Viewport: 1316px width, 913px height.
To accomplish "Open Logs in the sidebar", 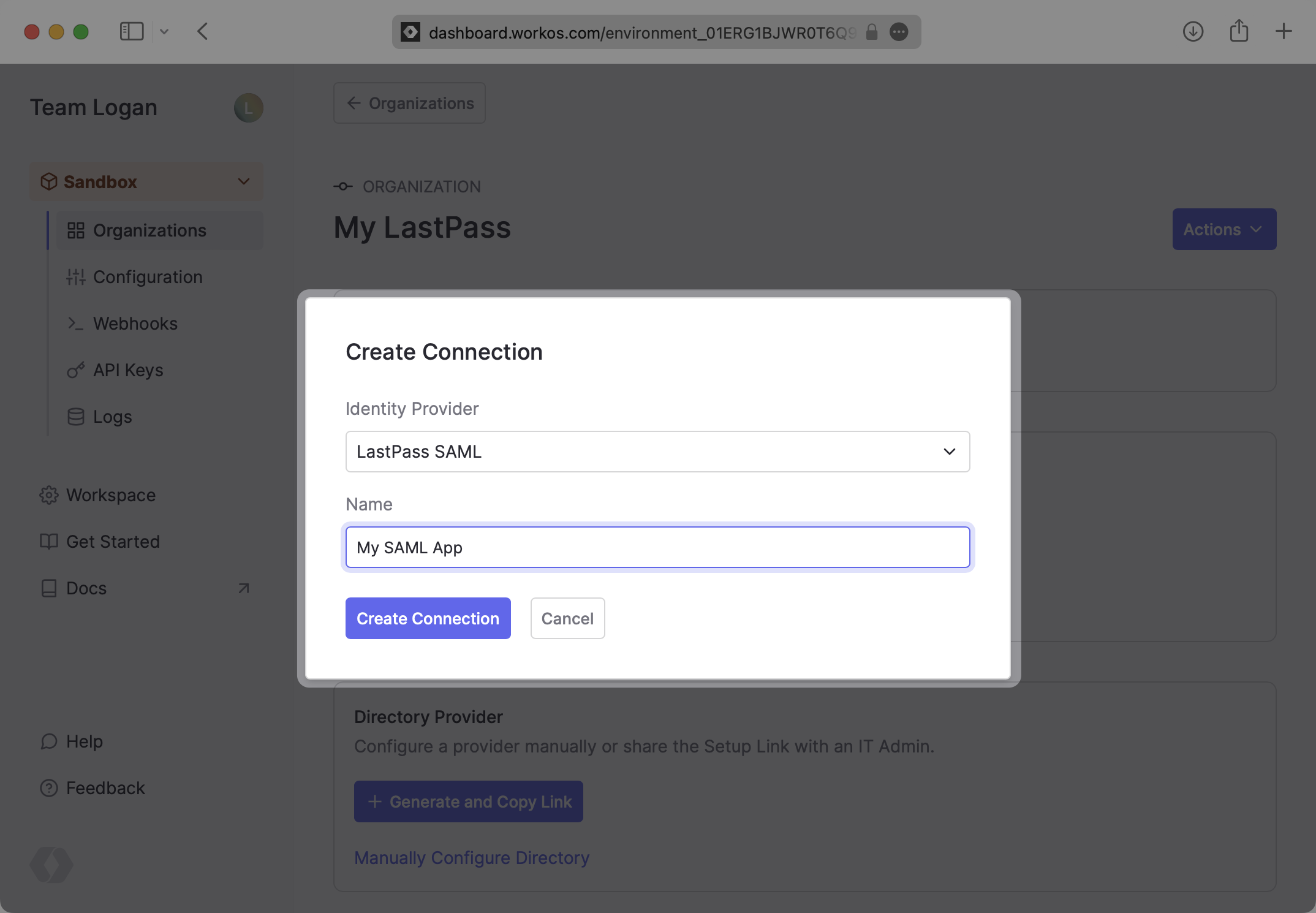I will click(112, 417).
